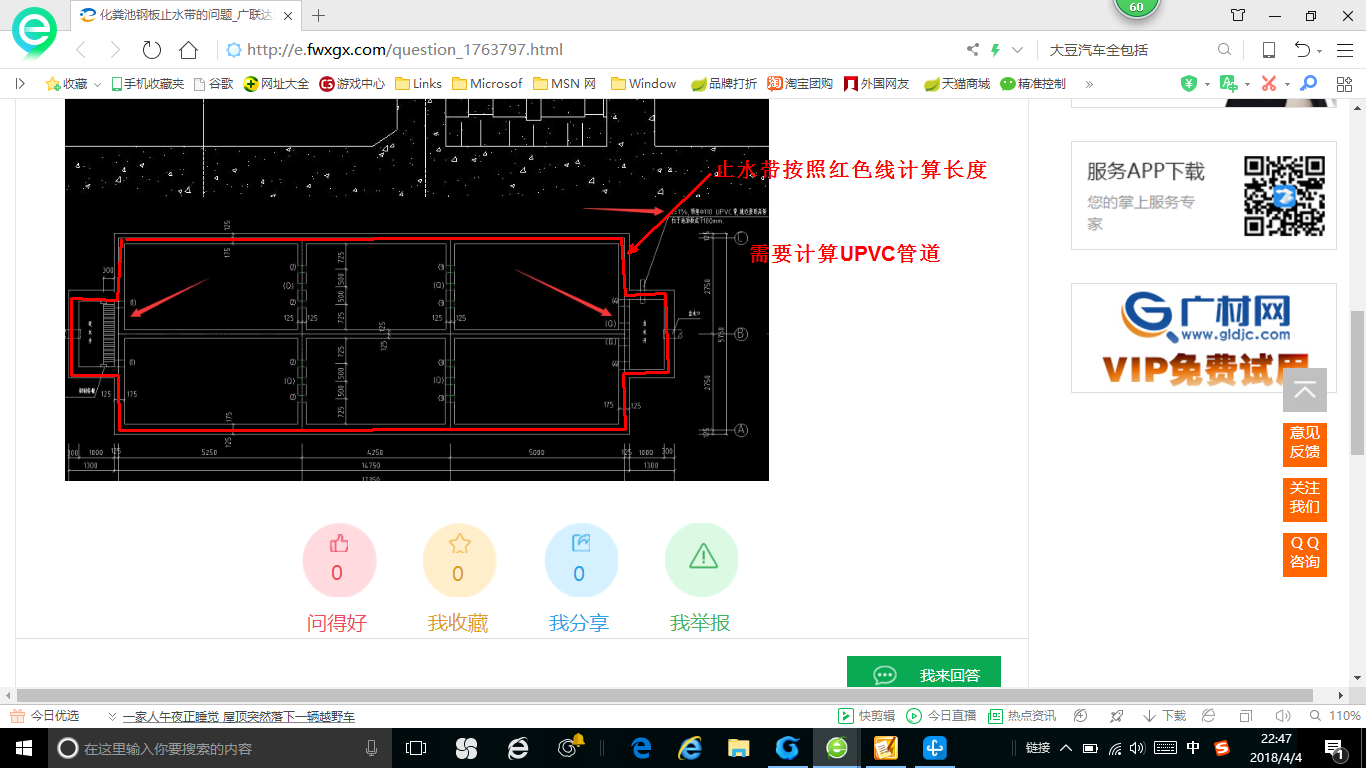
Task: Open the 广材网 VIP免费试用 ad banner
Action: [1204, 338]
